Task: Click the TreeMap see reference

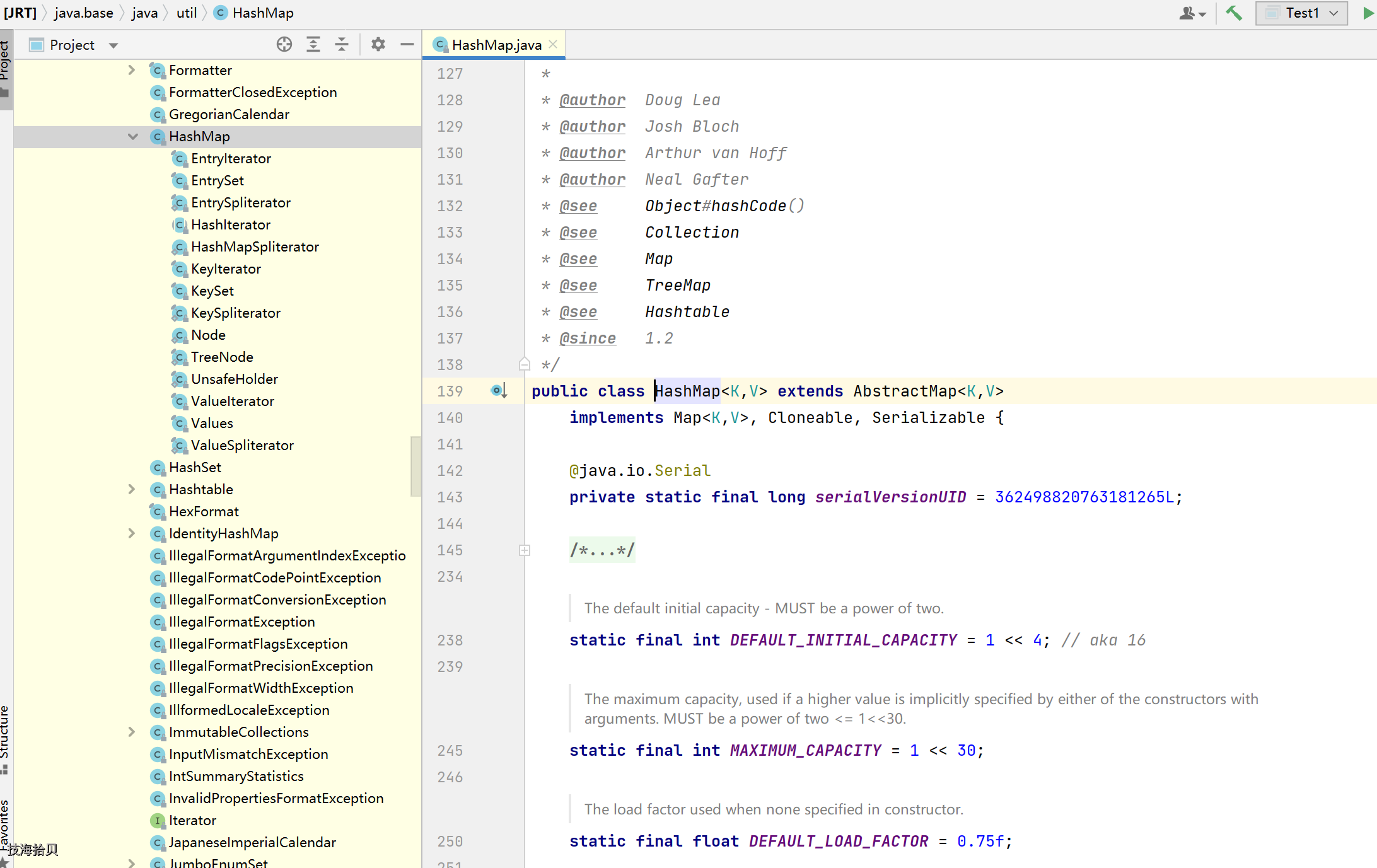Action: pyautogui.click(x=678, y=285)
